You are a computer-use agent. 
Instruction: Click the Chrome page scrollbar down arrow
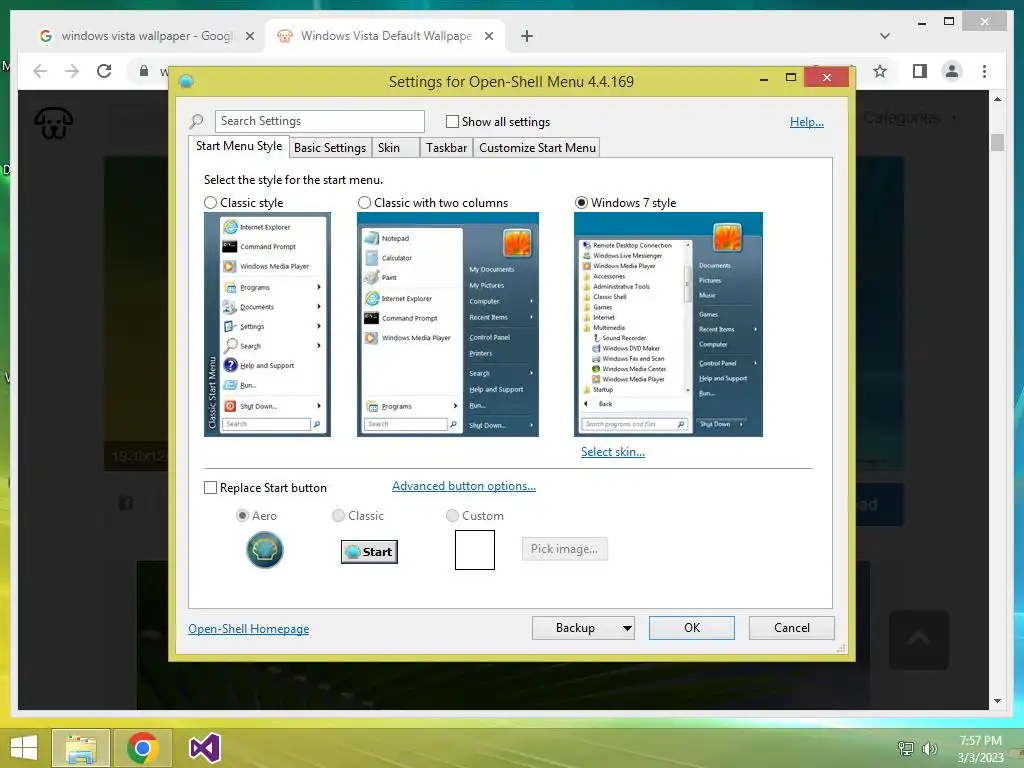[x=997, y=701]
